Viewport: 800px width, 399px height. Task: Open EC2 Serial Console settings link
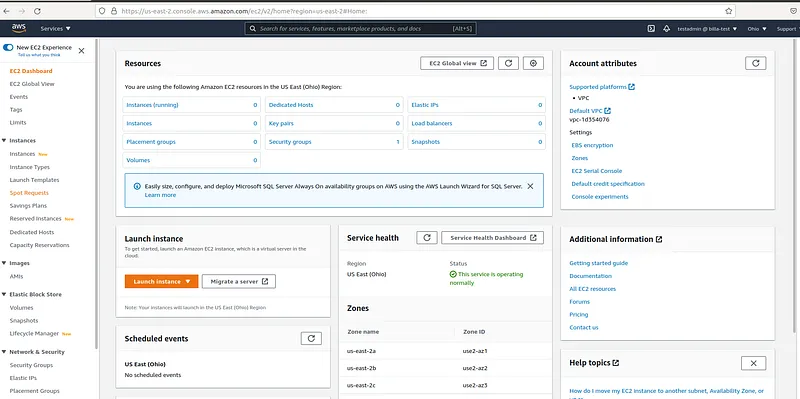596,171
